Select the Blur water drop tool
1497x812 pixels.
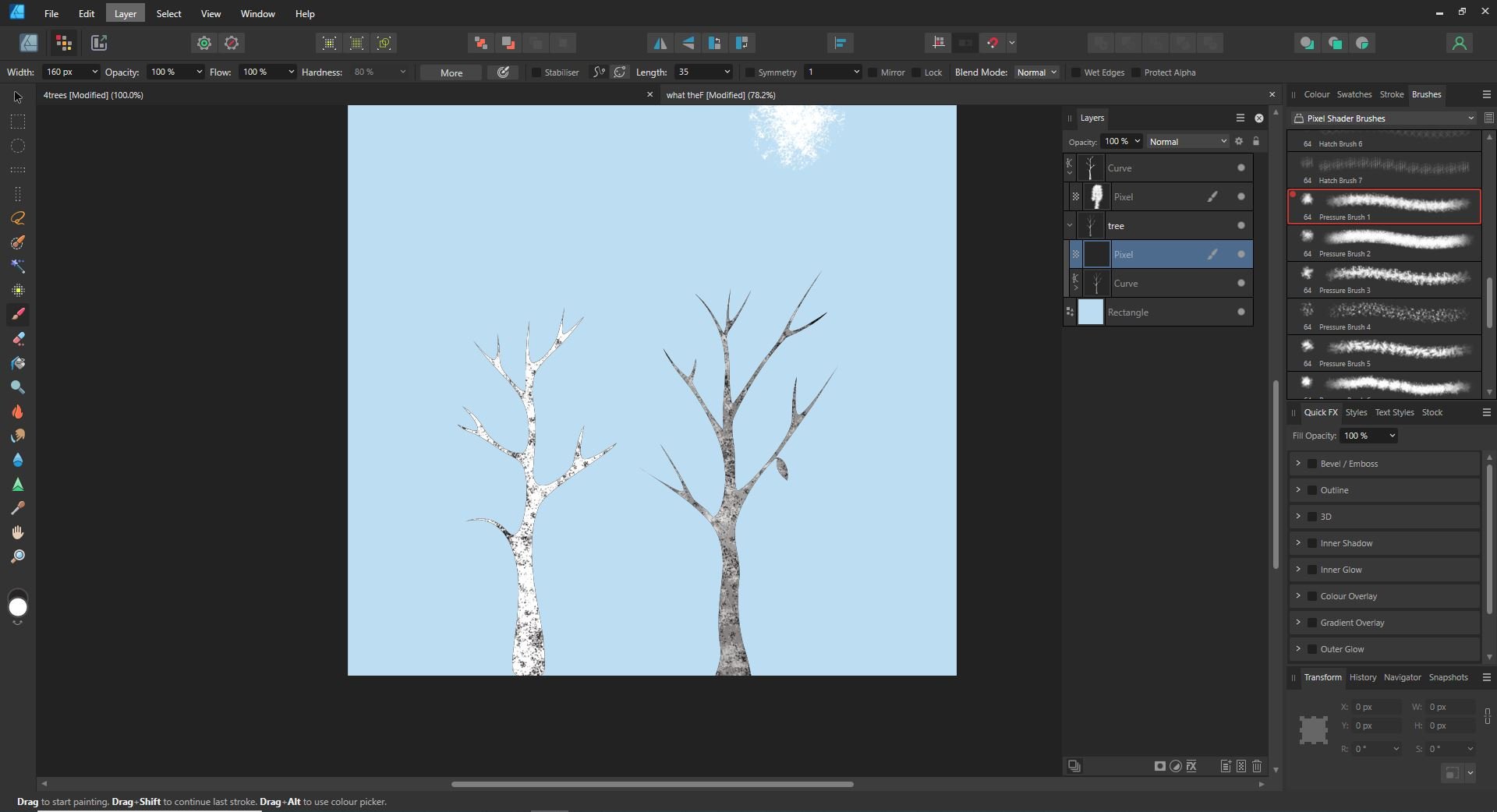pyautogui.click(x=17, y=460)
